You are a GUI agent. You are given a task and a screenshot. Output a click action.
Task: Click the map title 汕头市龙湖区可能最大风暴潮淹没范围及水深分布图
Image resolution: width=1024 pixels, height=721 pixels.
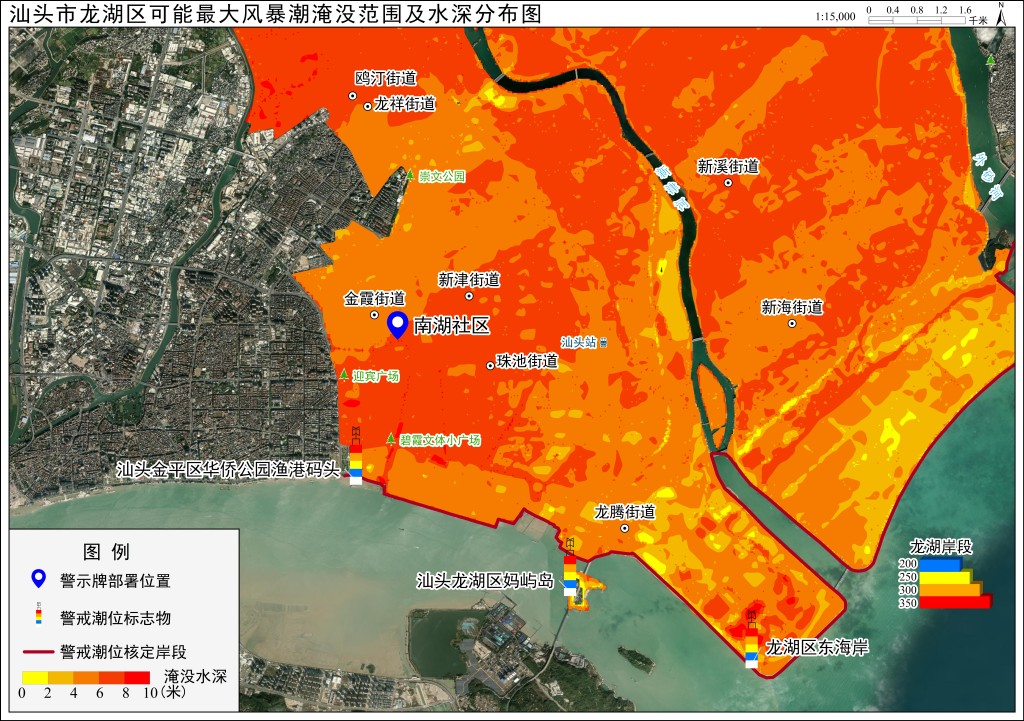click(275, 14)
